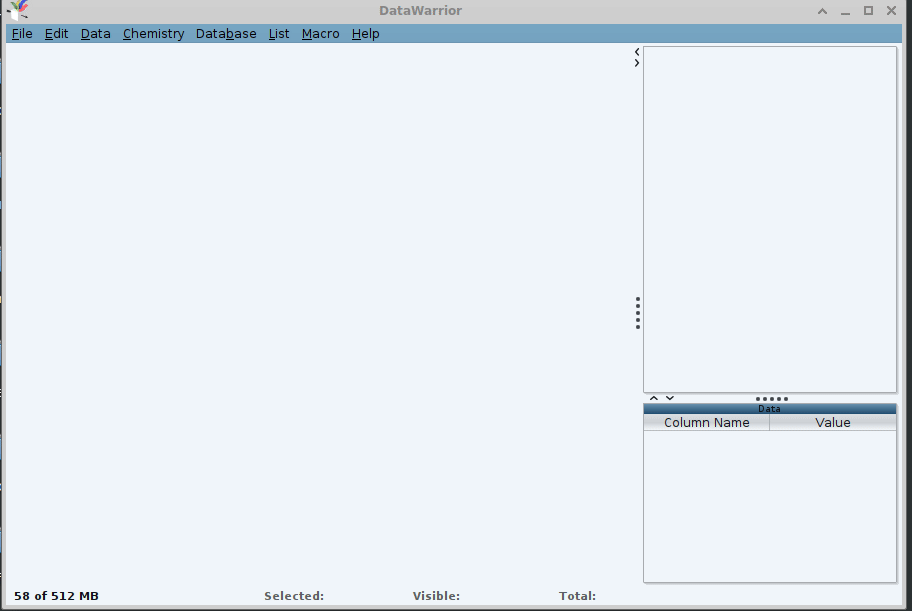The width and height of the screenshot is (912, 611).
Task: Open the Chemistry menu
Action: [153, 34]
